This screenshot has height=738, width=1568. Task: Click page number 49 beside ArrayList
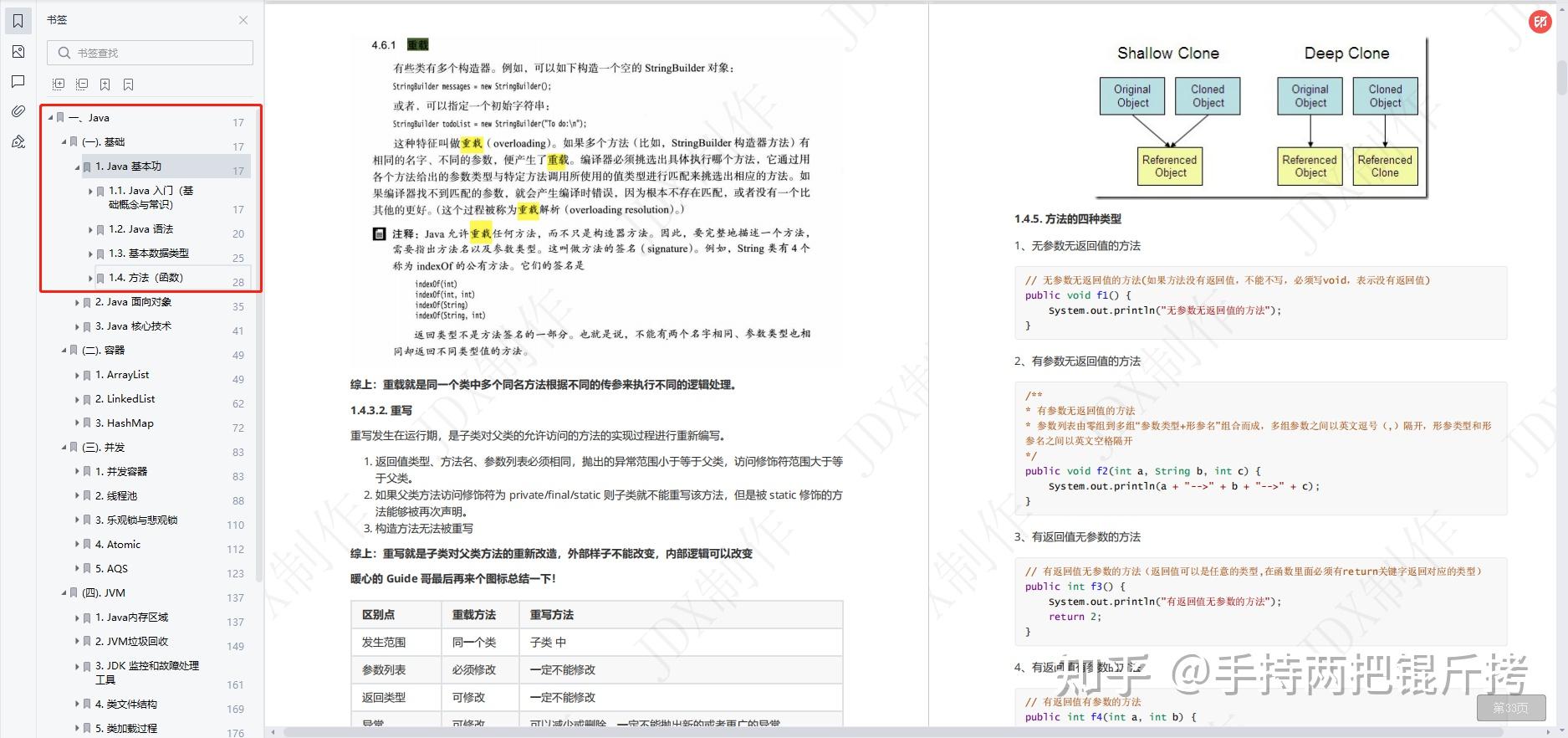[x=238, y=379]
